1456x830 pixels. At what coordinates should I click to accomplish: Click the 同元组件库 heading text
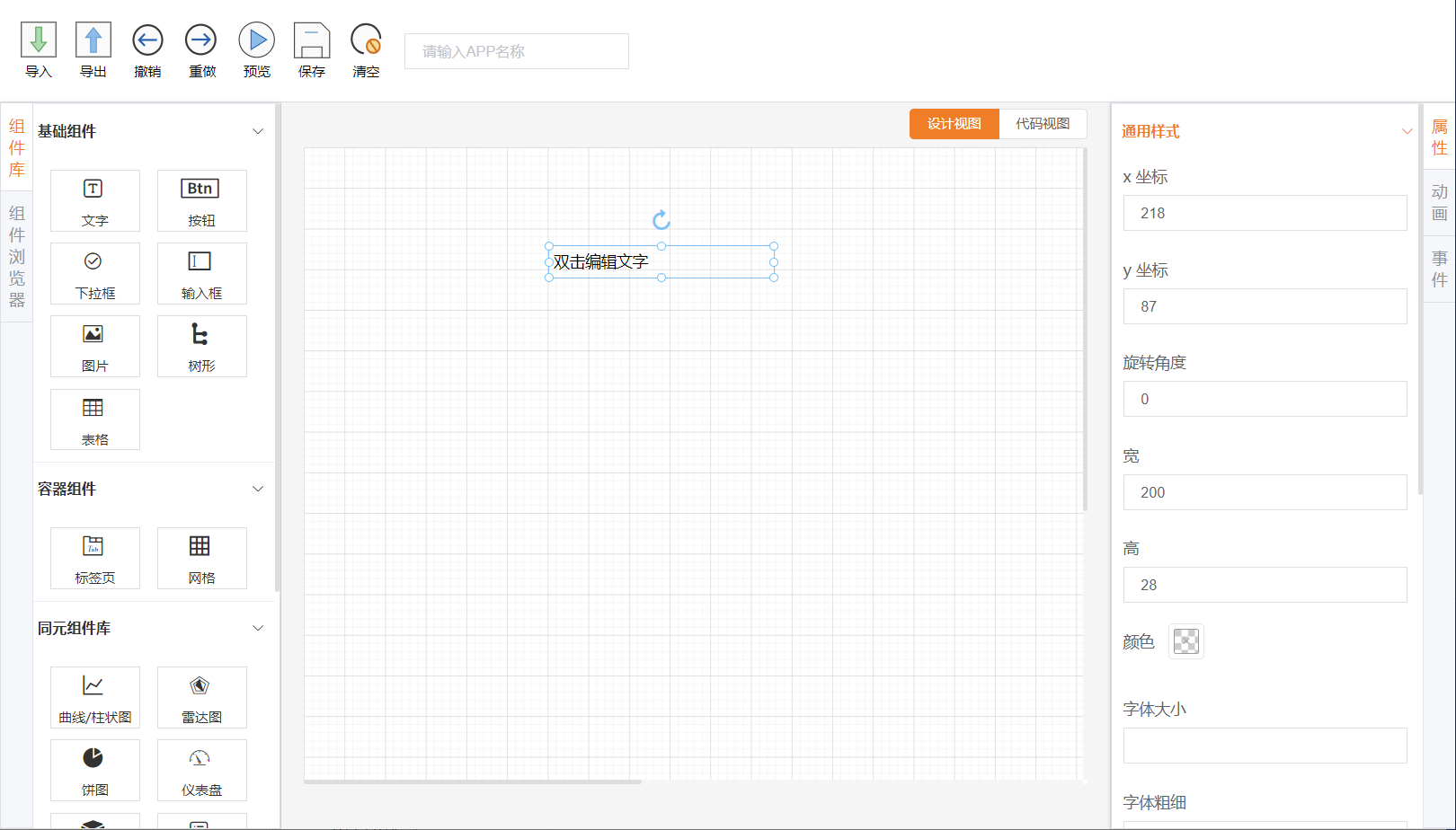tap(74, 628)
